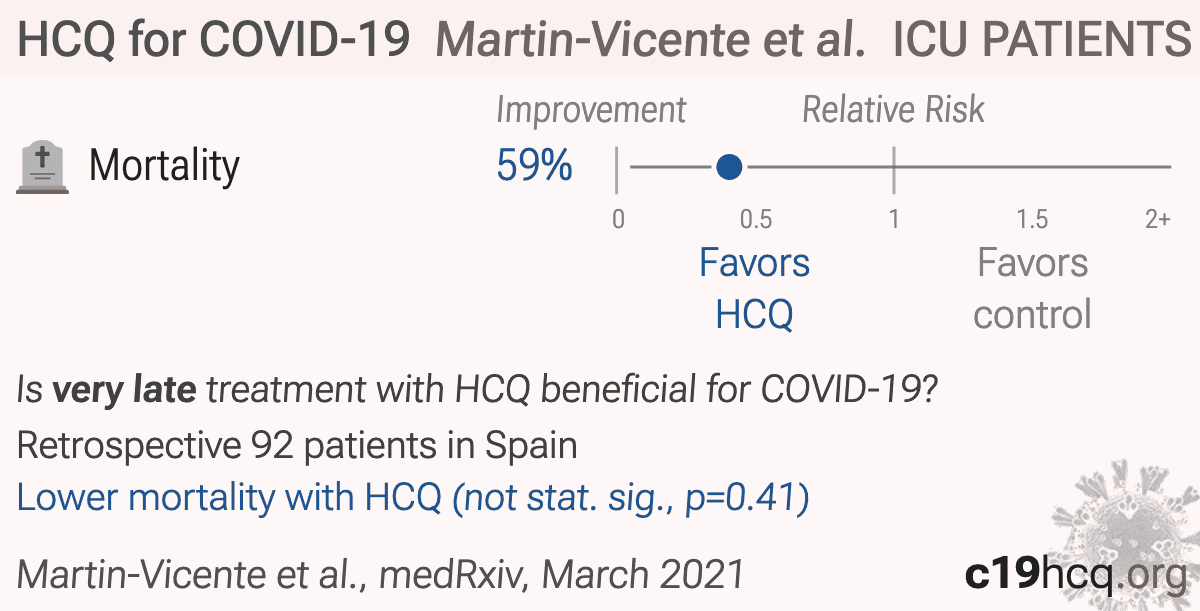Click the 59% improvement value

535,166
